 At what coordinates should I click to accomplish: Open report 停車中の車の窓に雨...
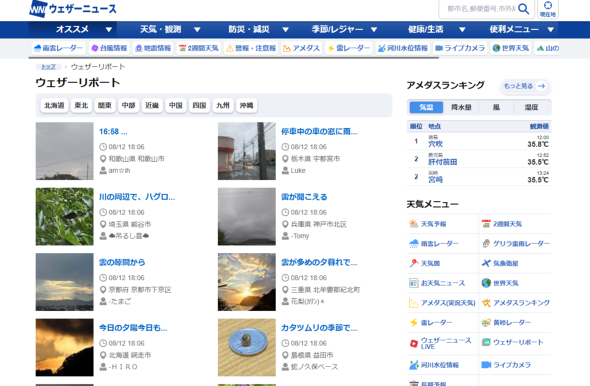click(x=319, y=132)
